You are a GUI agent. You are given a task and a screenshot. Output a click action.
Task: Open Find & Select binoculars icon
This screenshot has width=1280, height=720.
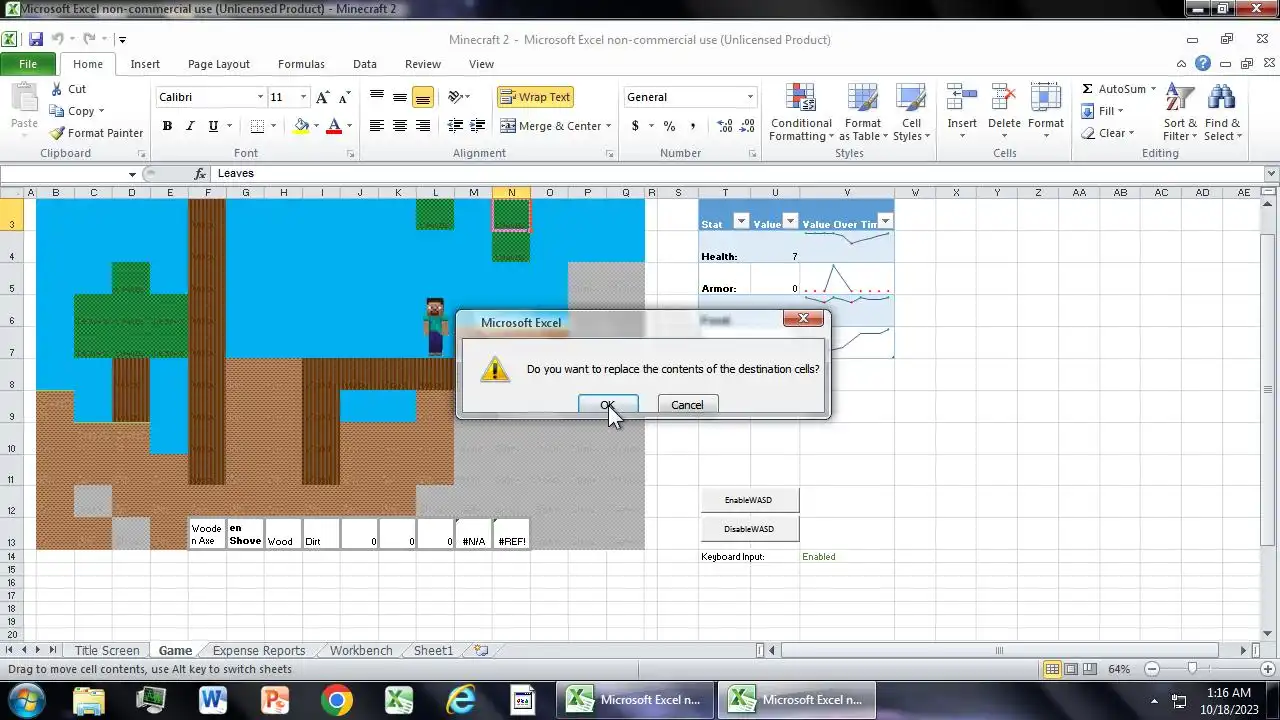pos(1222,98)
